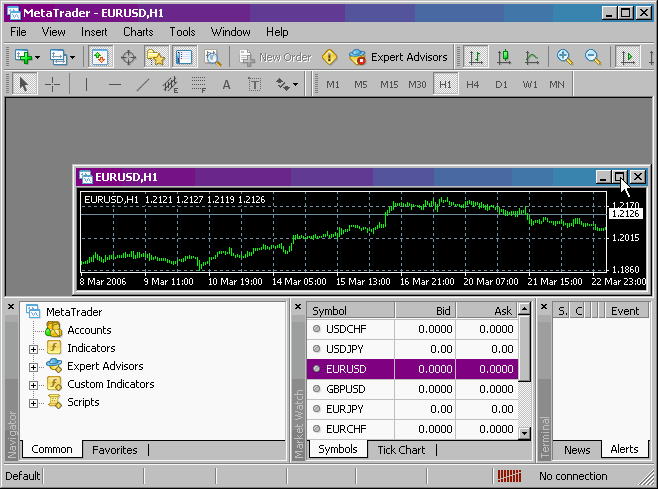Click Market Watch scrollbar up arrow
Image resolution: width=658 pixels, height=489 pixels.
[x=525, y=309]
